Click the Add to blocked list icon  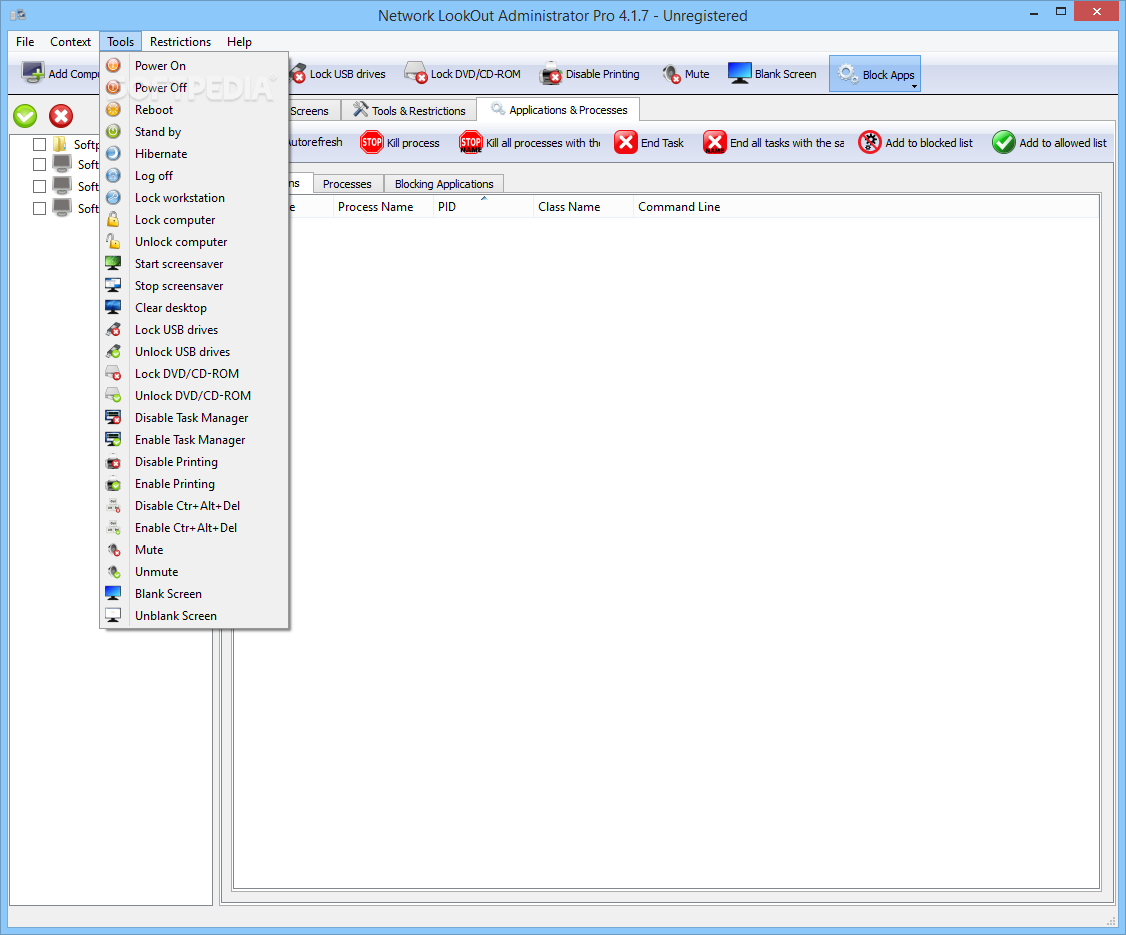(x=870, y=142)
